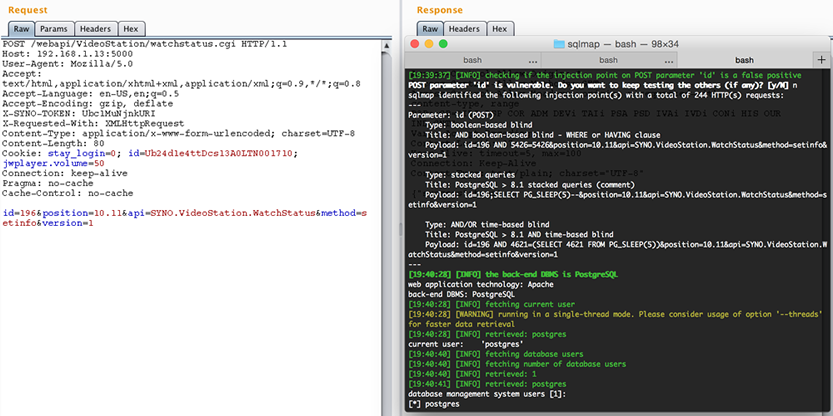
Task: Click 'SYNO.VideoStation.WatchStatus' value in request body
Action: [234, 213]
